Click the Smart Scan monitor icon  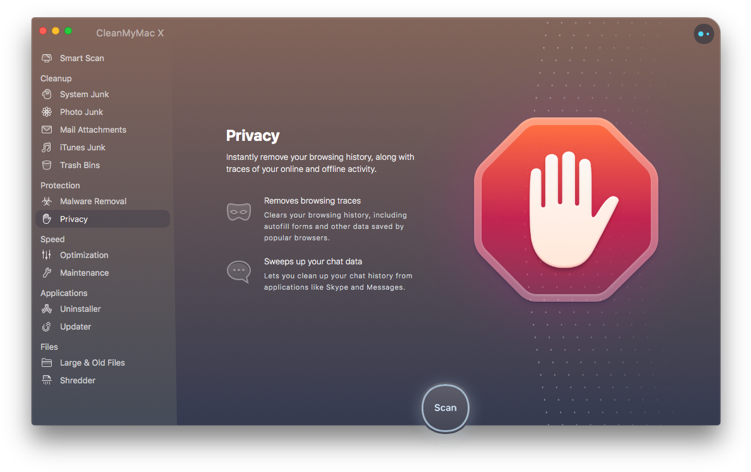coord(46,58)
